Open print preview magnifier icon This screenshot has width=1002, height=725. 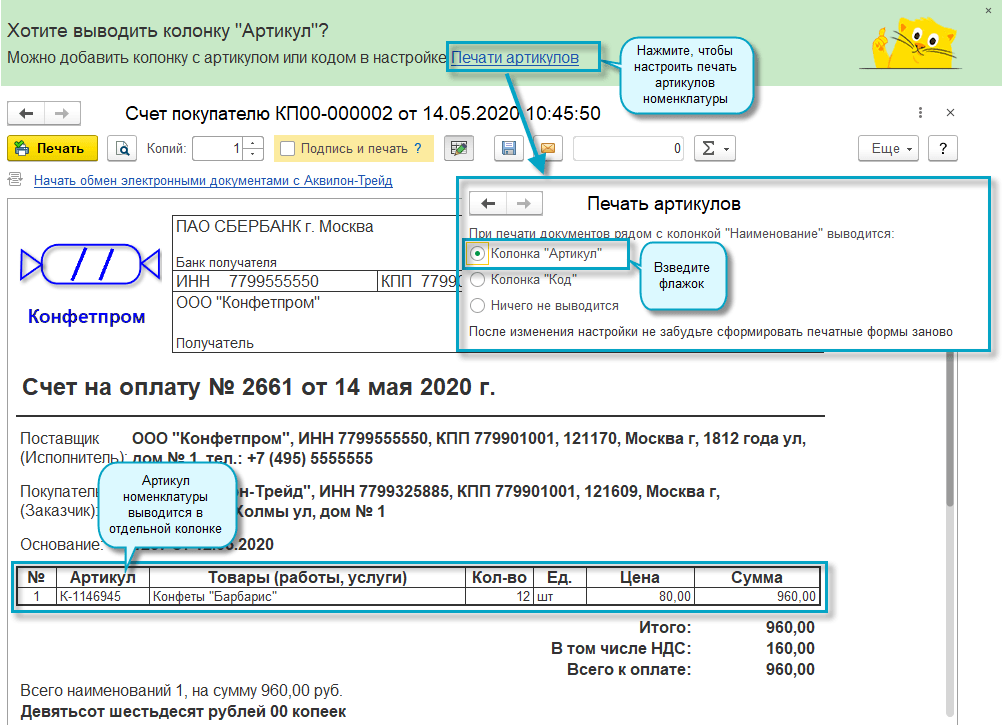pos(122,148)
